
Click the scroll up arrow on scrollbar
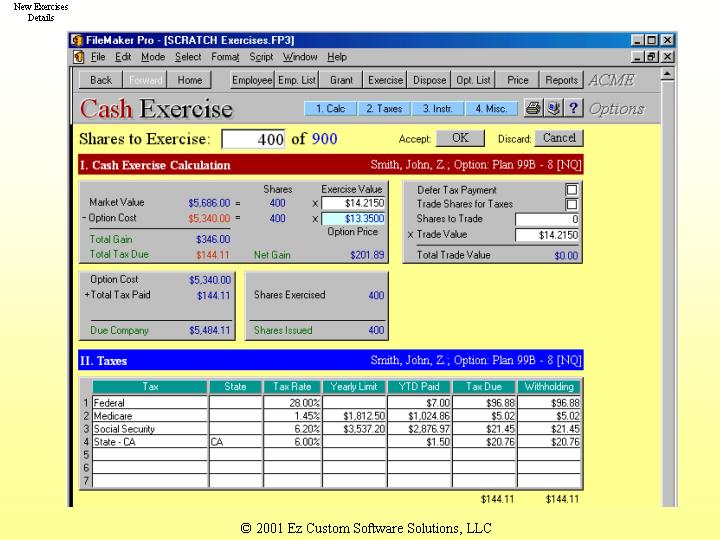(x=668, y=73)
